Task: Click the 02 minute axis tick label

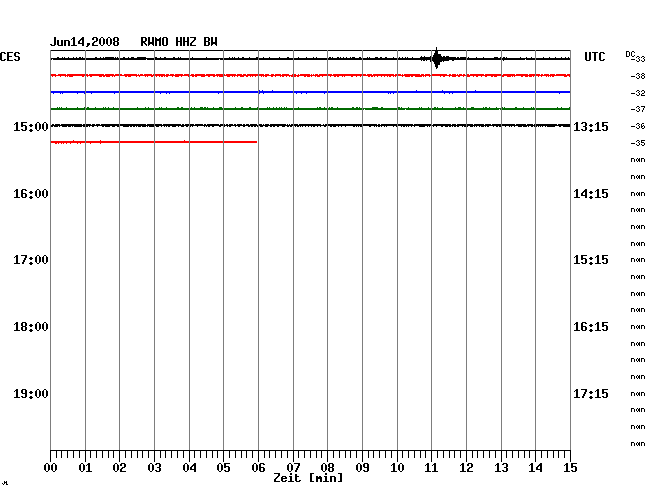Action: tap(119, 467)
